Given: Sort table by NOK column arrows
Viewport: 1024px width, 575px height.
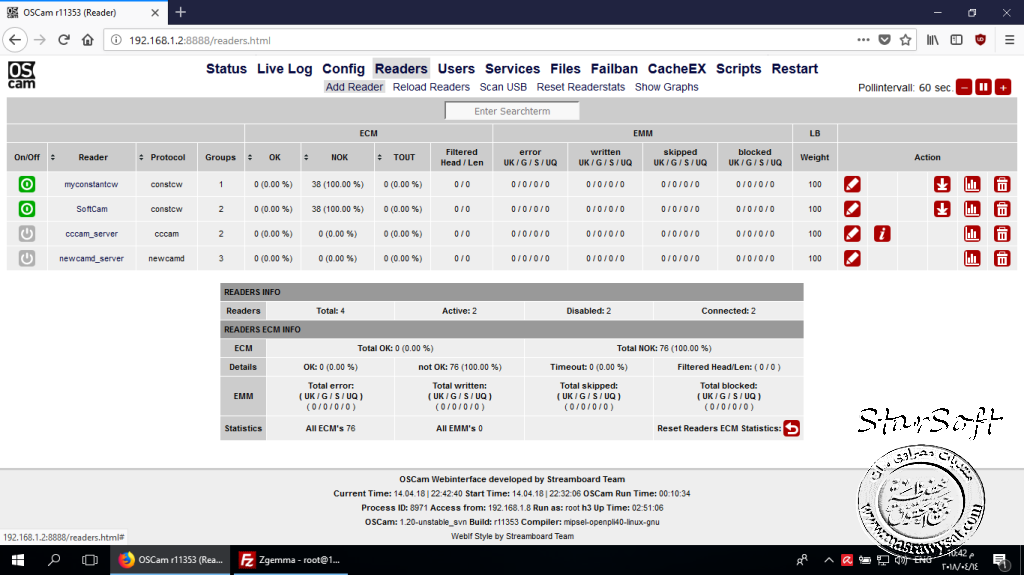Looking at the screenshot, I should coord(306,157).
